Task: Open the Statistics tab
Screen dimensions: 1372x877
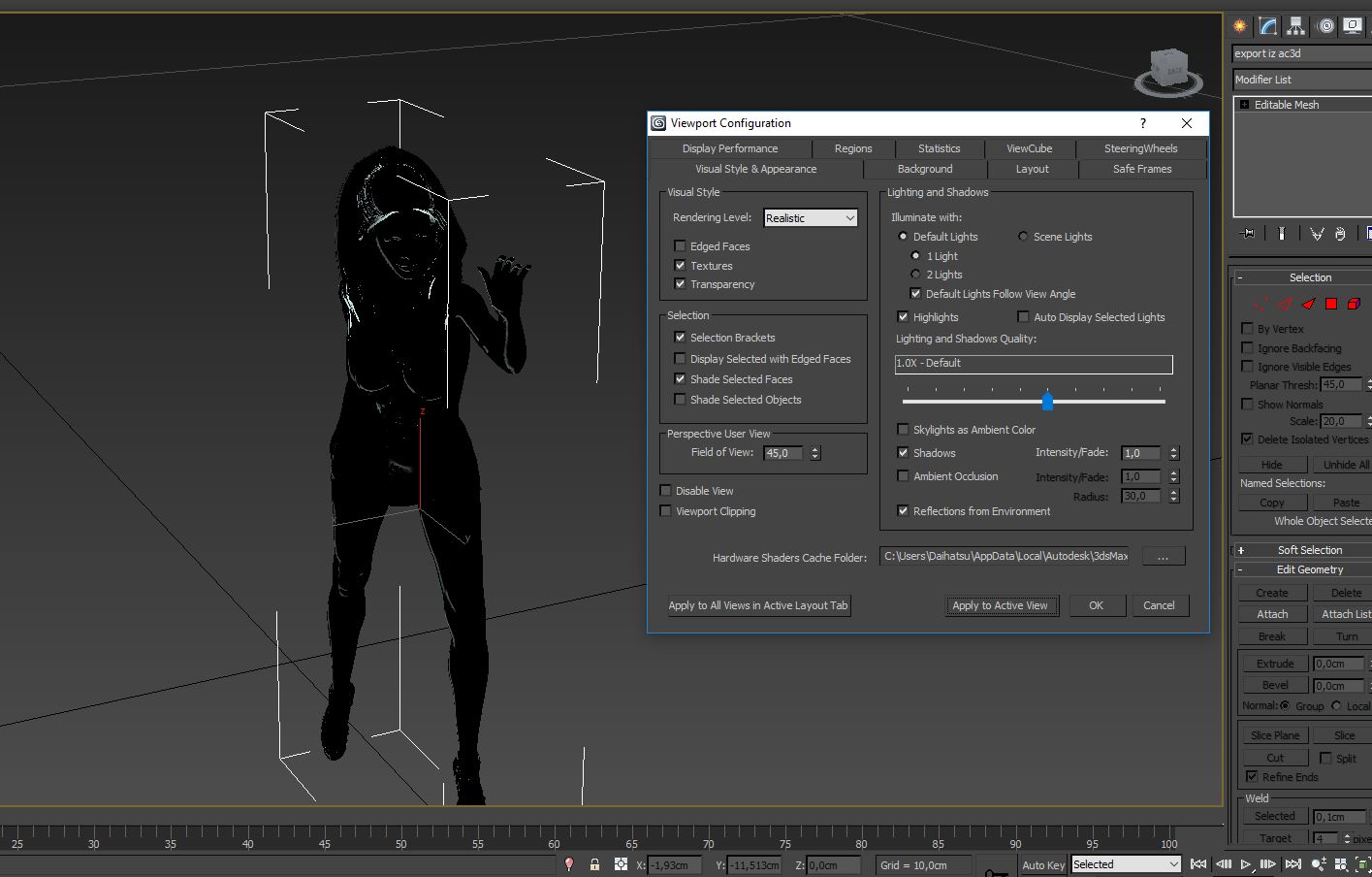Action: (x=939, y=148)
